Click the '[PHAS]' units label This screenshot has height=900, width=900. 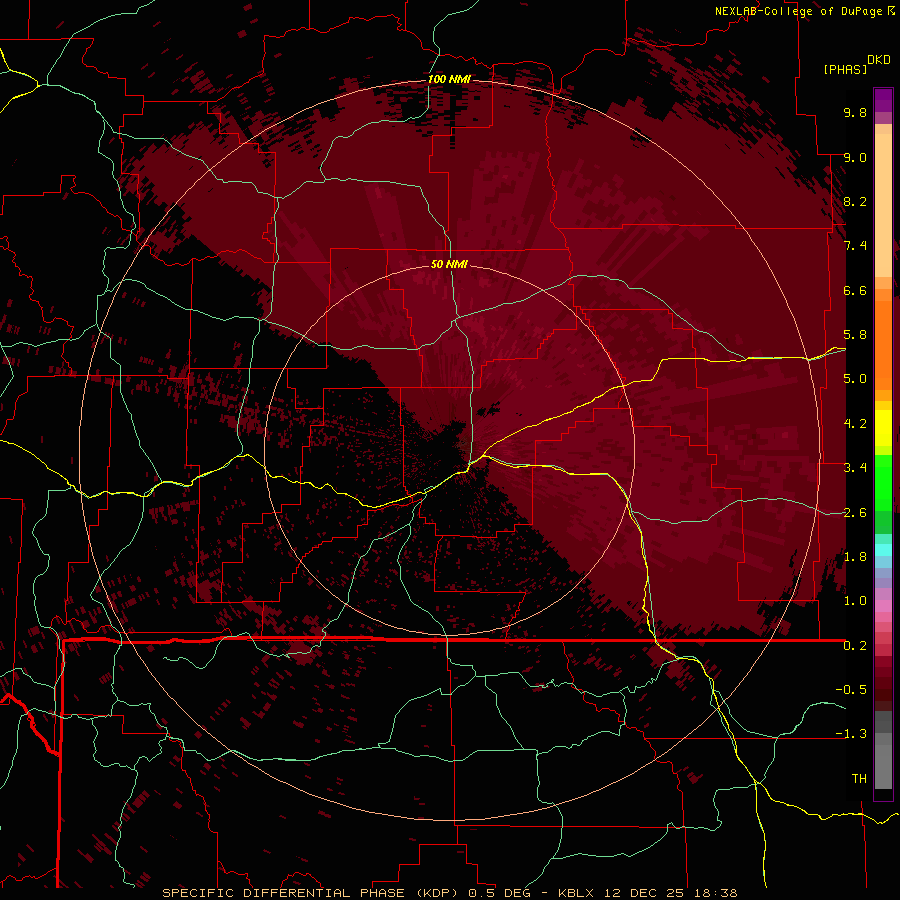845,69
